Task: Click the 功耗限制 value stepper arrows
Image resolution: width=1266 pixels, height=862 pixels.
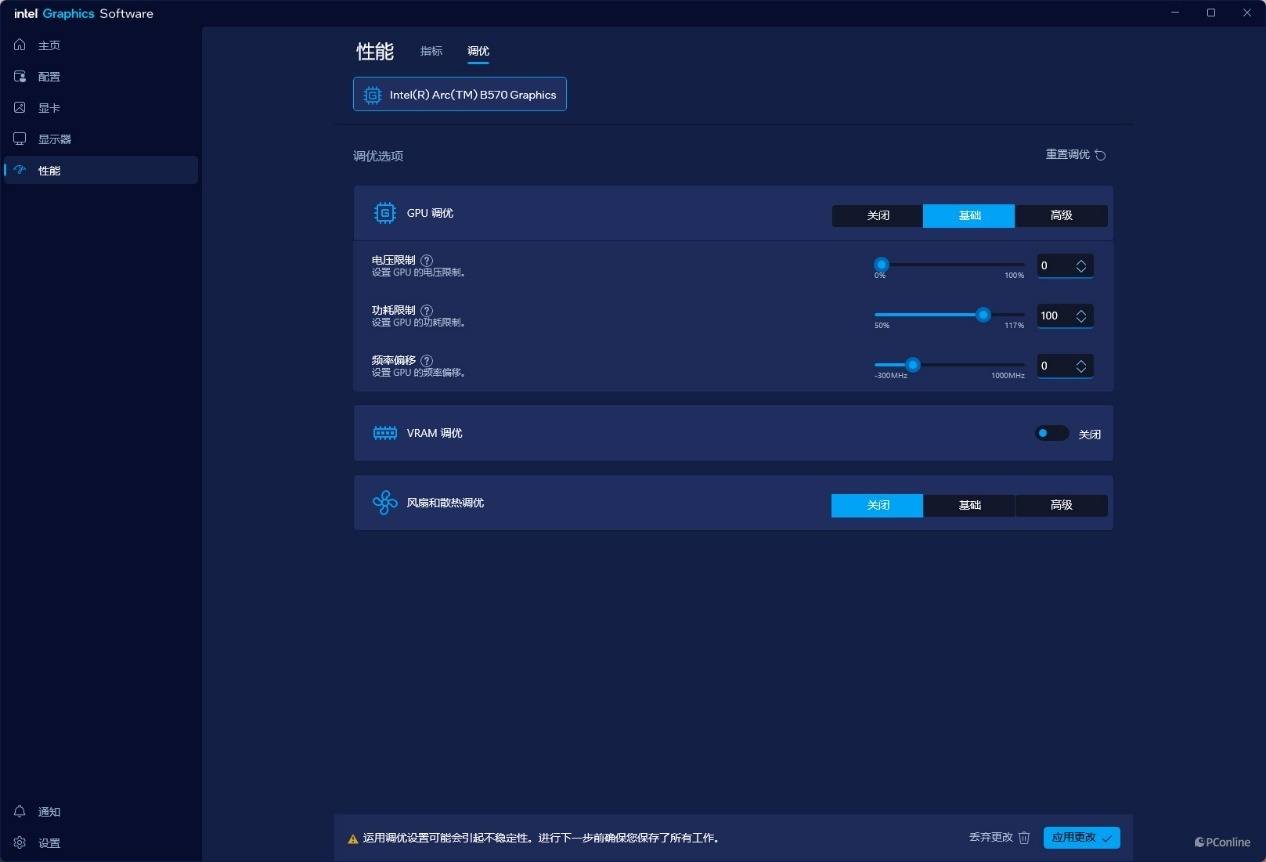Action: [1081, 316]
